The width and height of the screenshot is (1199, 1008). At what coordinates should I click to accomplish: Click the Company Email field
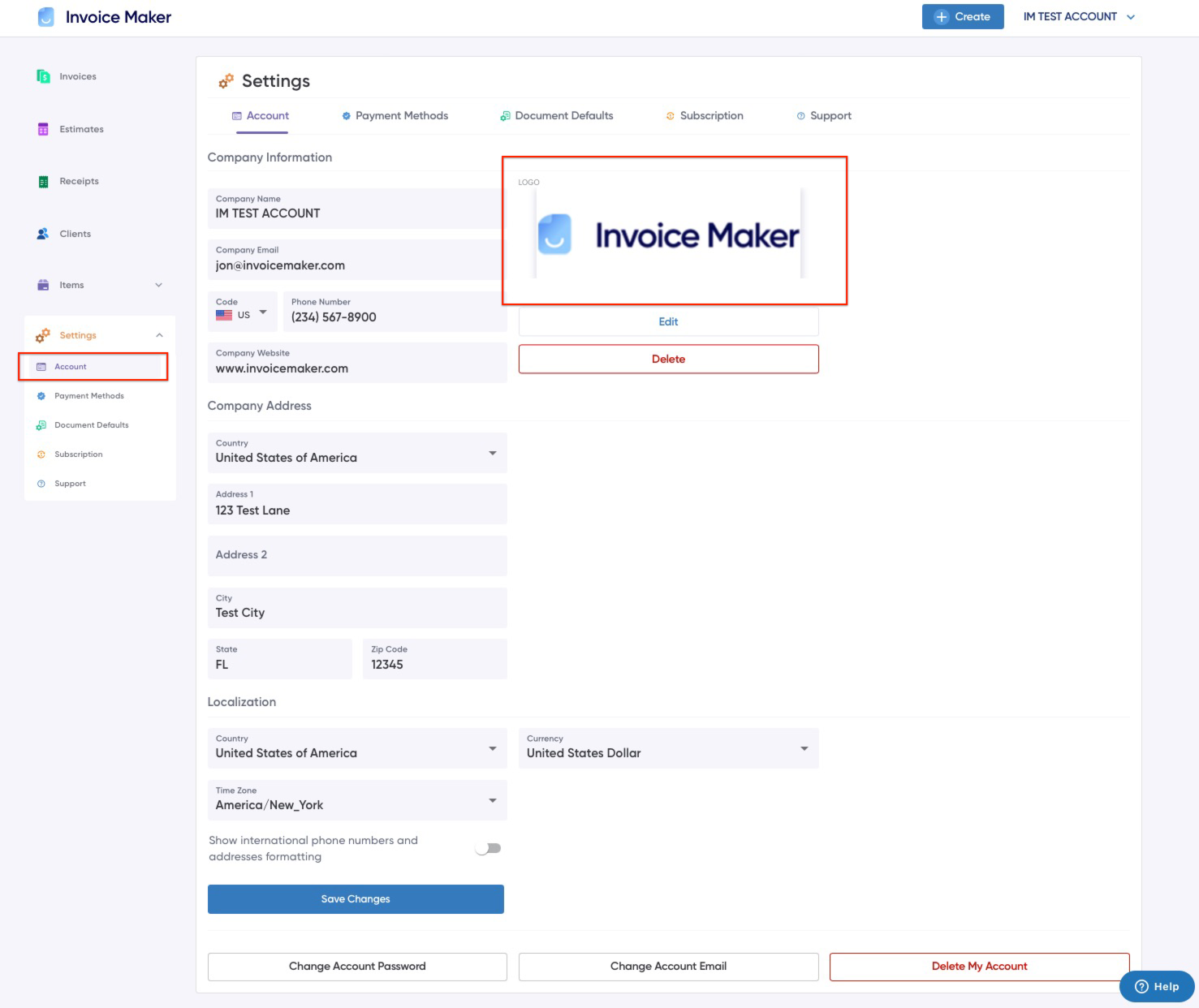click(x=356, y=260)
